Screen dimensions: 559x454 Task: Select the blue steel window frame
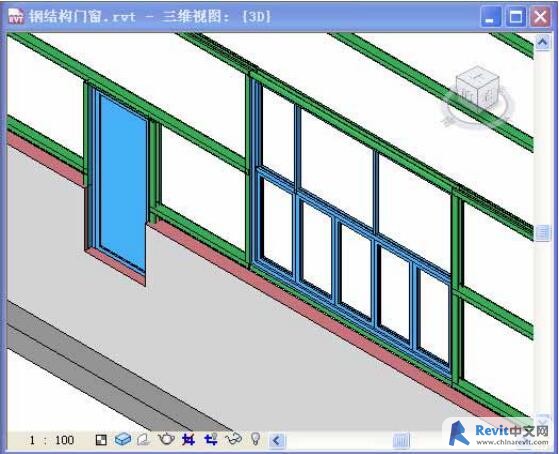[352, 229]
